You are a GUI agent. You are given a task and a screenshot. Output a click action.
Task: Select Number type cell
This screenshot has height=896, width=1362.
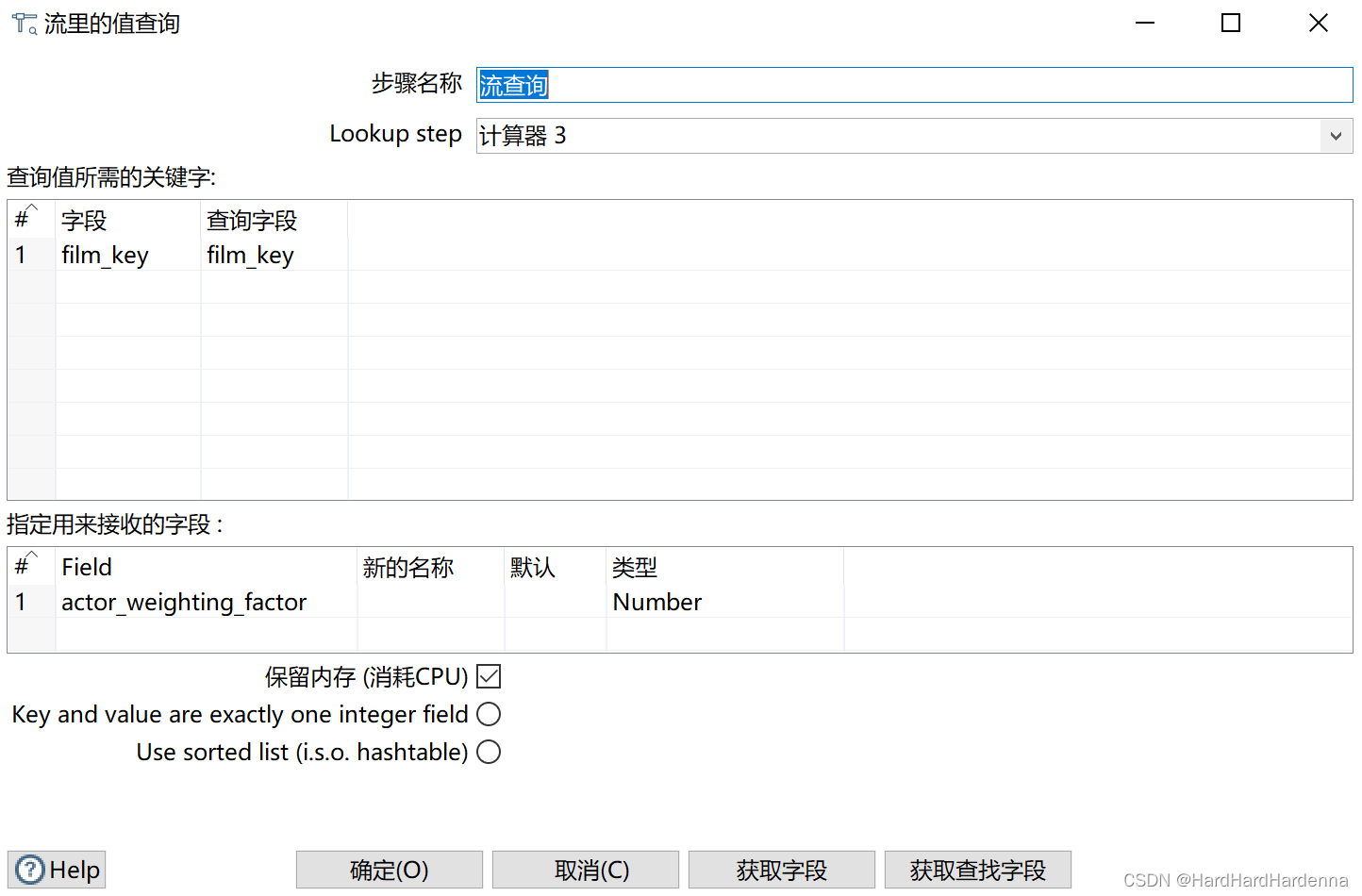725,602
